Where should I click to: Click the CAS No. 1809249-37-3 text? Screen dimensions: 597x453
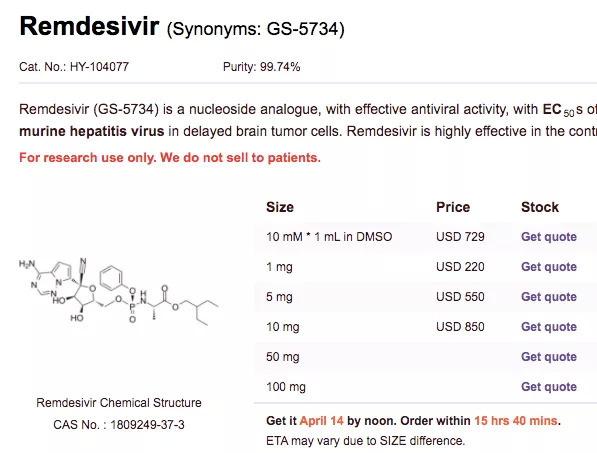119,424
